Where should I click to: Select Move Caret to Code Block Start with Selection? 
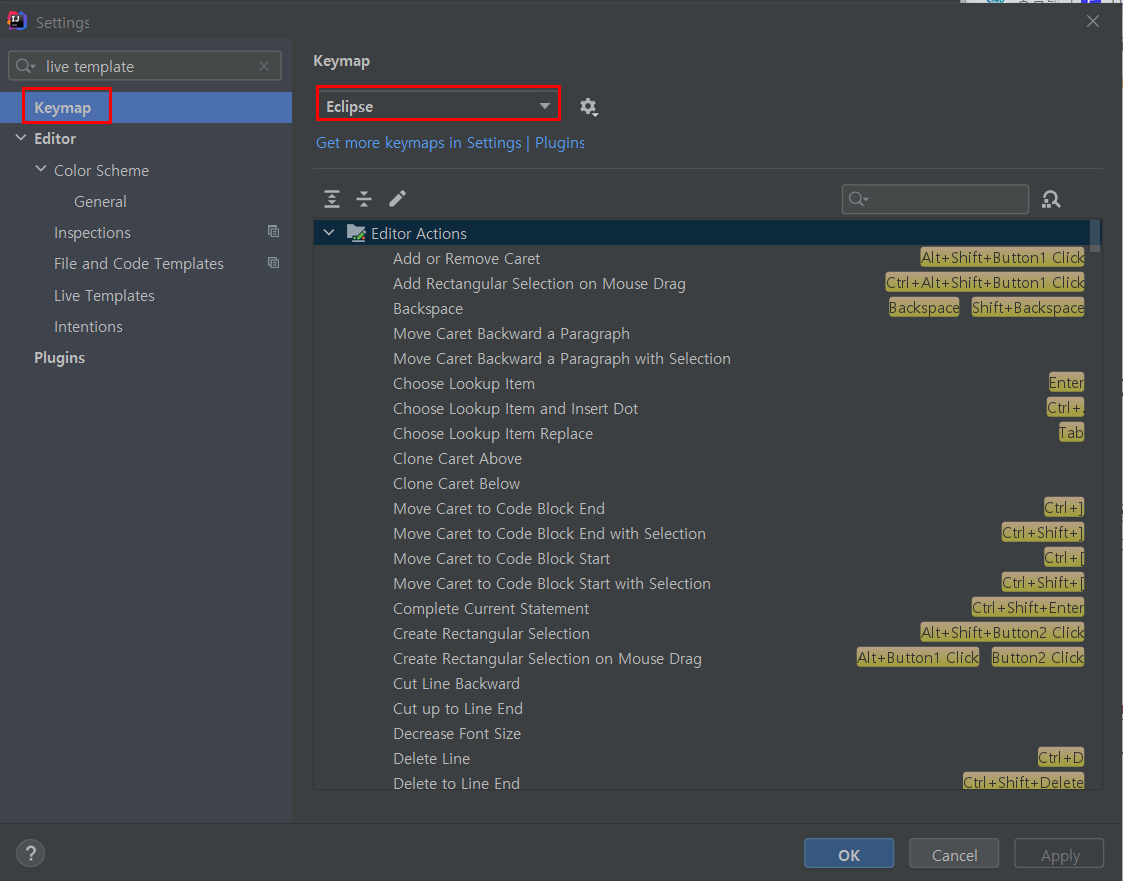pos(551,584)
